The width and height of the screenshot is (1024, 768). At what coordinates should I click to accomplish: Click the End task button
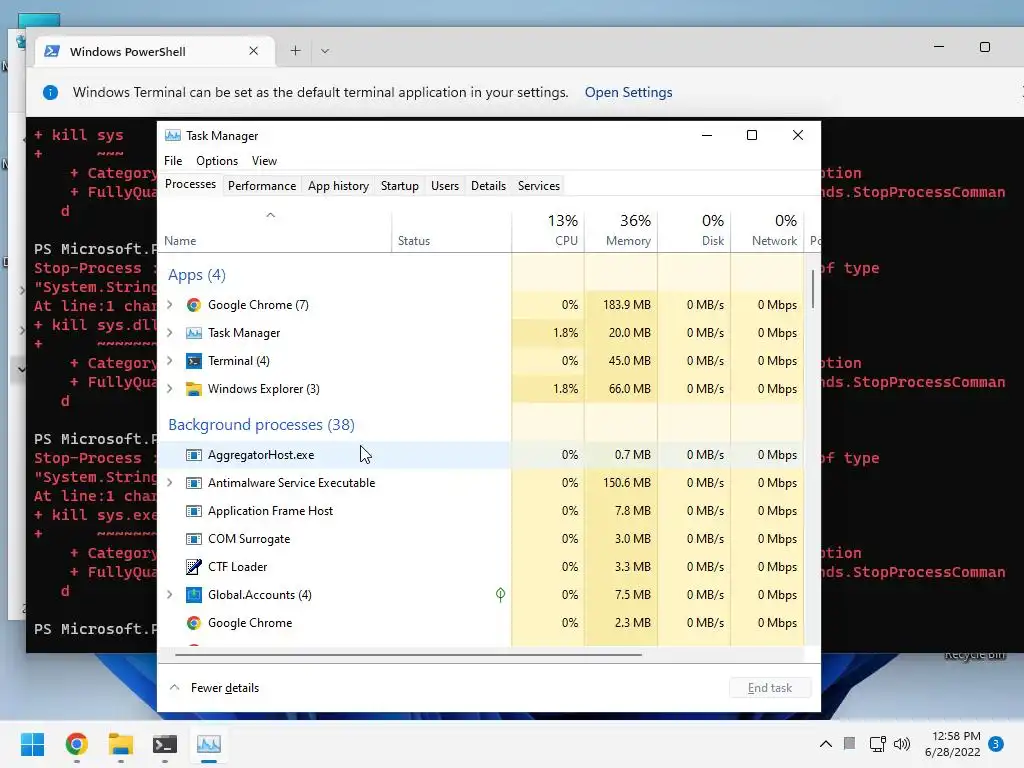[x=770, y=688]
